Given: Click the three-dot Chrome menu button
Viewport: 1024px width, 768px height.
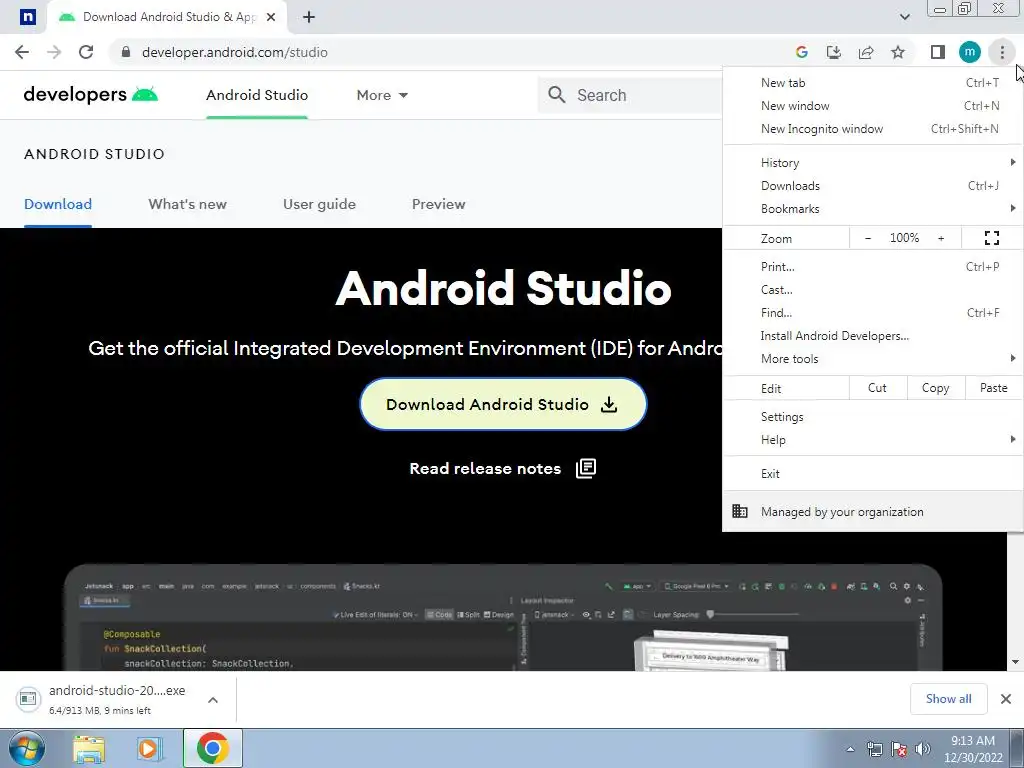Looking at the screenshot, I should coord(1002,52).
